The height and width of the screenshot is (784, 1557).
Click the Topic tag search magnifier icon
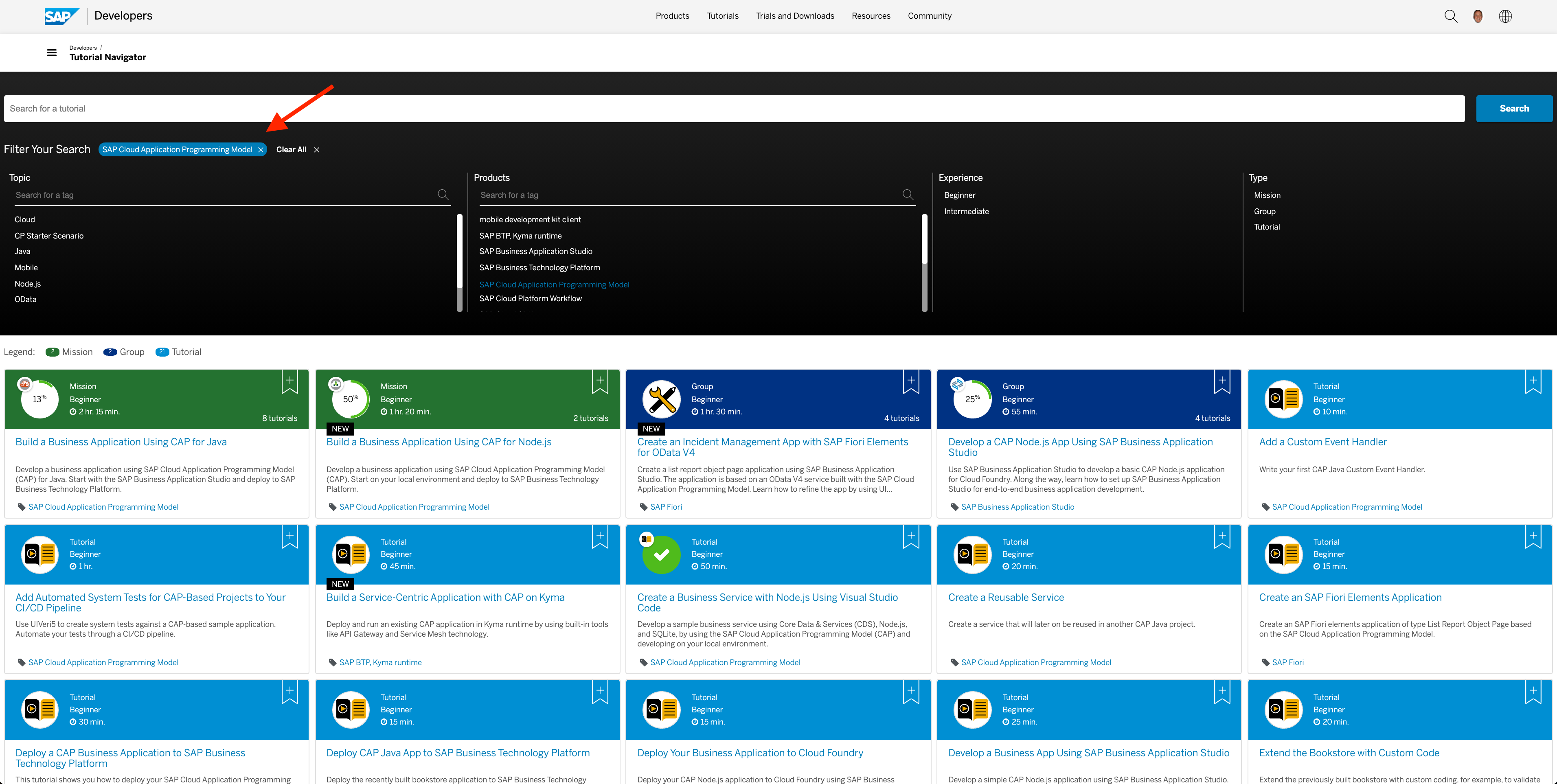pyautogui.click(x=443, y=195)
